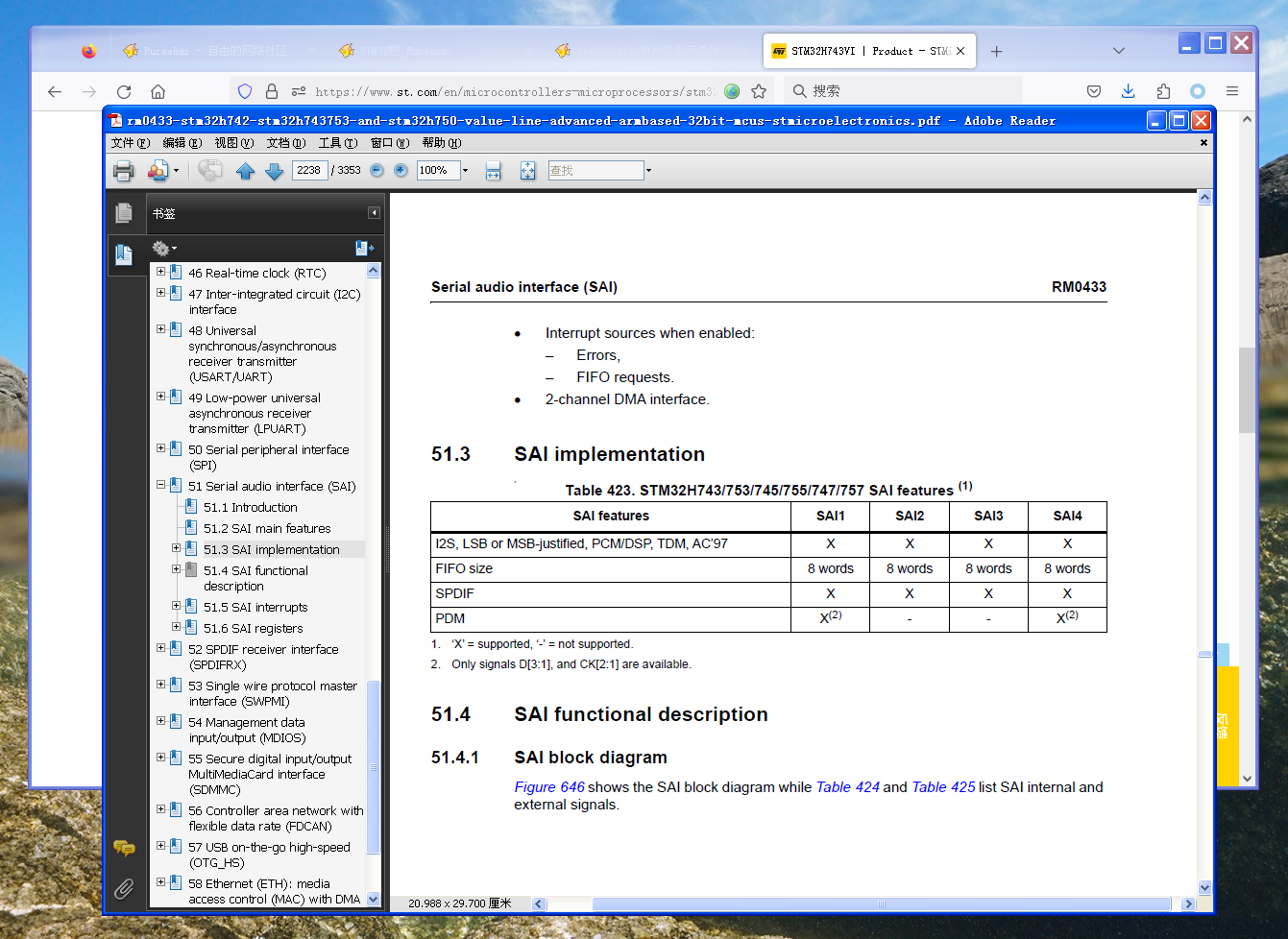Close the PDF document with menu bar X
The width and height of the screenshot is (1288, 939).
click(1203, 143)
